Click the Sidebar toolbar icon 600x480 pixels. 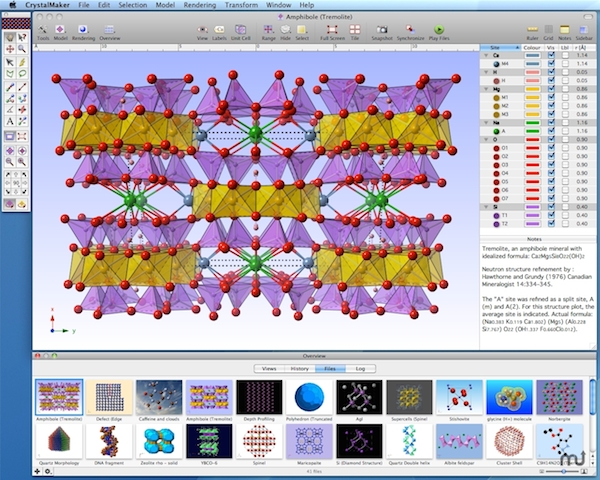click(x=582, y=30)
